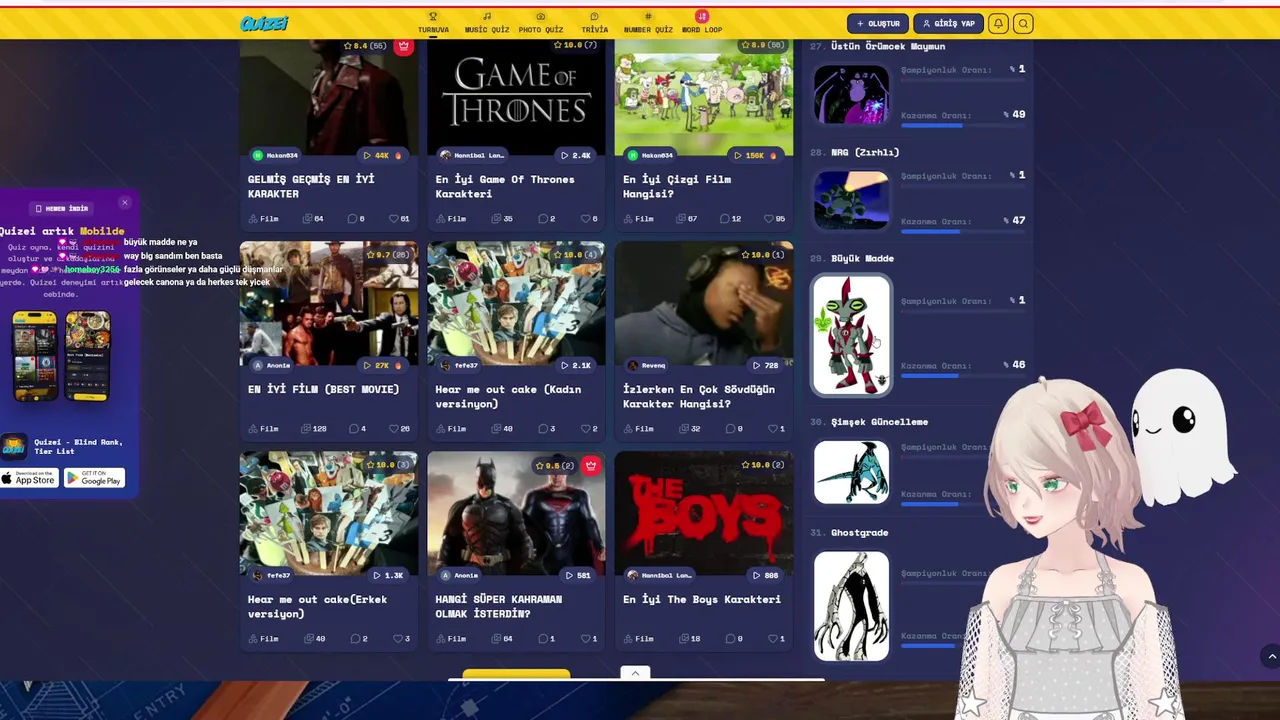
Task: Click the 27K play count badge
Action: tap(383, 365)
